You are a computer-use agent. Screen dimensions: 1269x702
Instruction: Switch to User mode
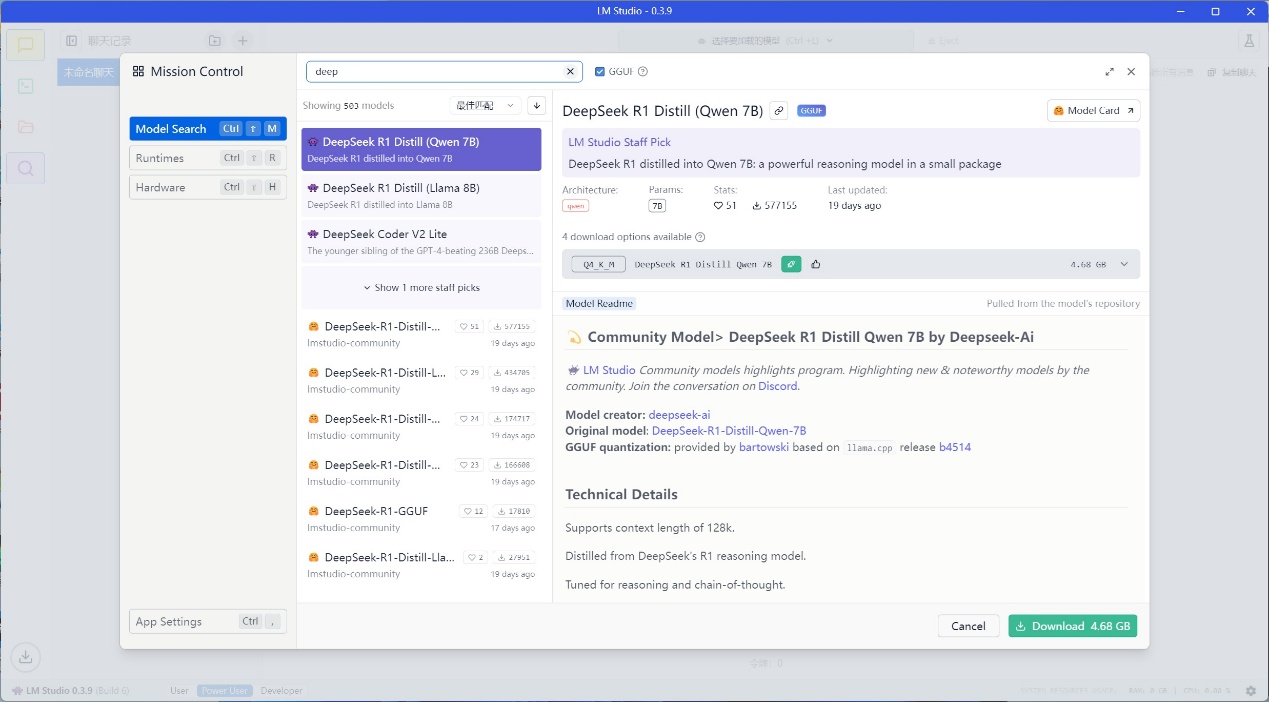pos(179,690)
